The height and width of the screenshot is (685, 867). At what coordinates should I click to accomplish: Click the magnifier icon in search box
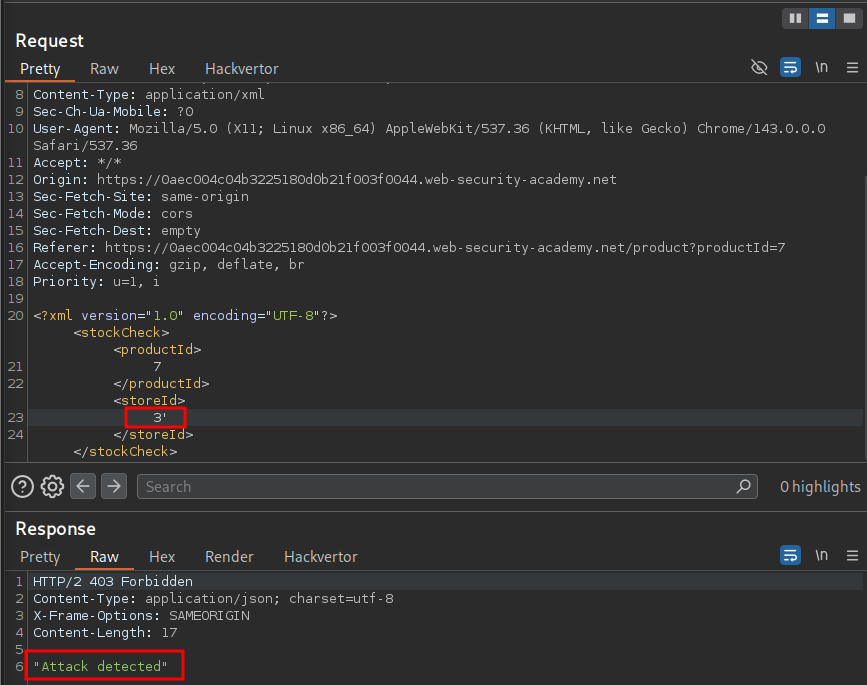744,486
